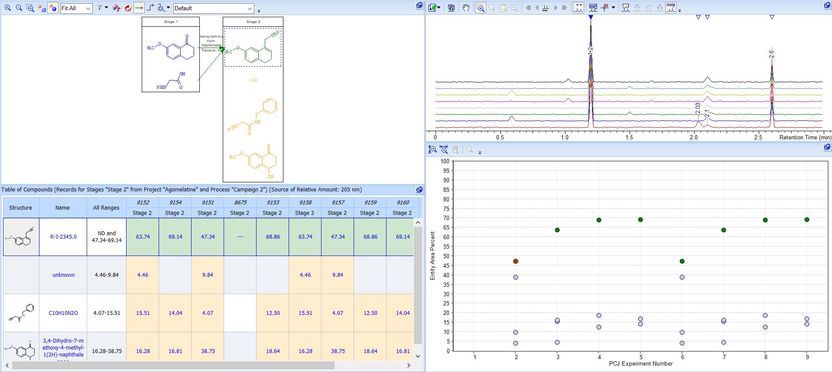Select the Stage 1 box in reaction scheme
Image resolution: width=832 pixels, height=372 pixels.
coord(170,54)
